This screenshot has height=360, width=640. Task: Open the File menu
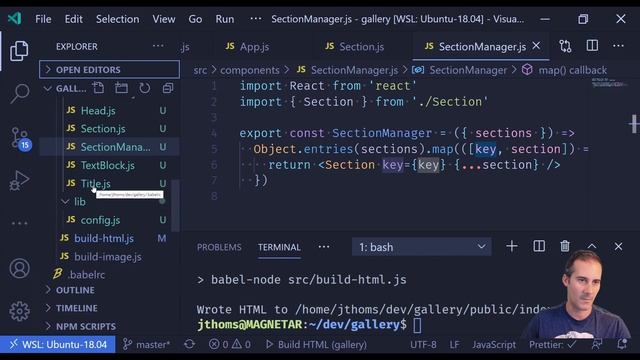43,19
